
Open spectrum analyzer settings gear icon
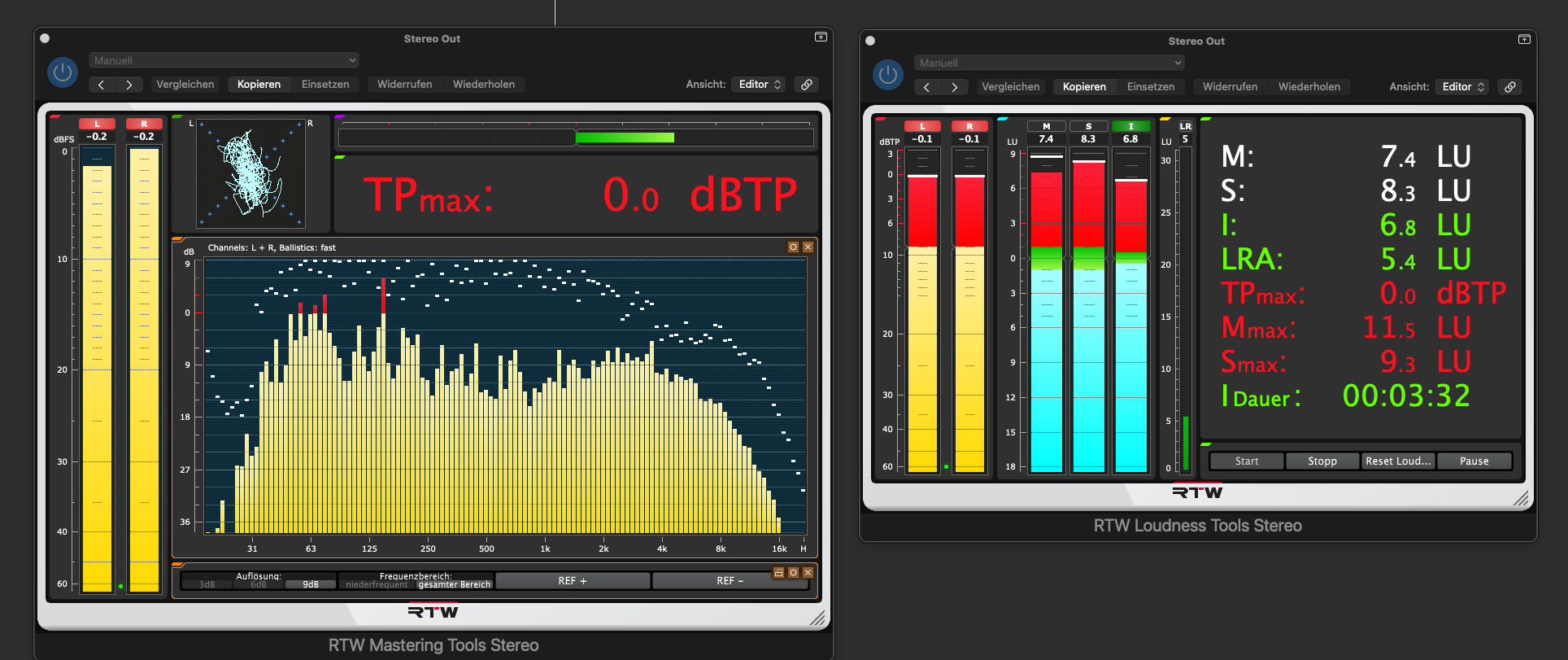pyautogui.click(x=793, y=247)
